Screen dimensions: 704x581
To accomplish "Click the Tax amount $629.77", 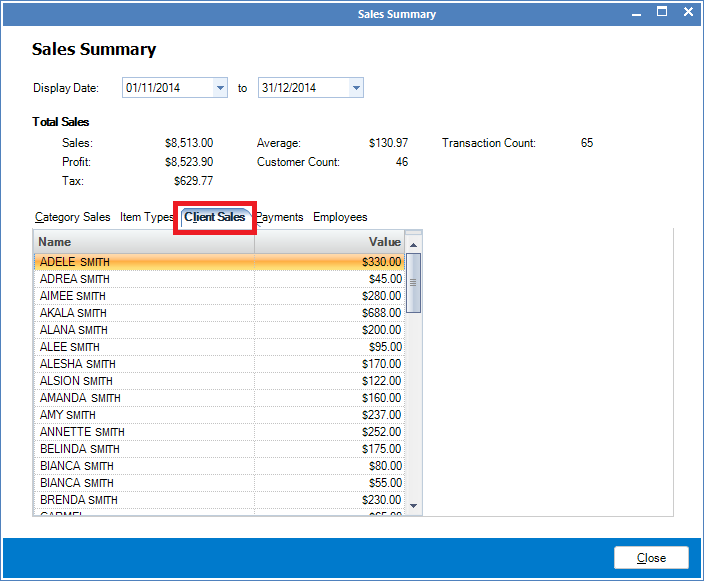I will pyautogui.click(x=193, y=181).
